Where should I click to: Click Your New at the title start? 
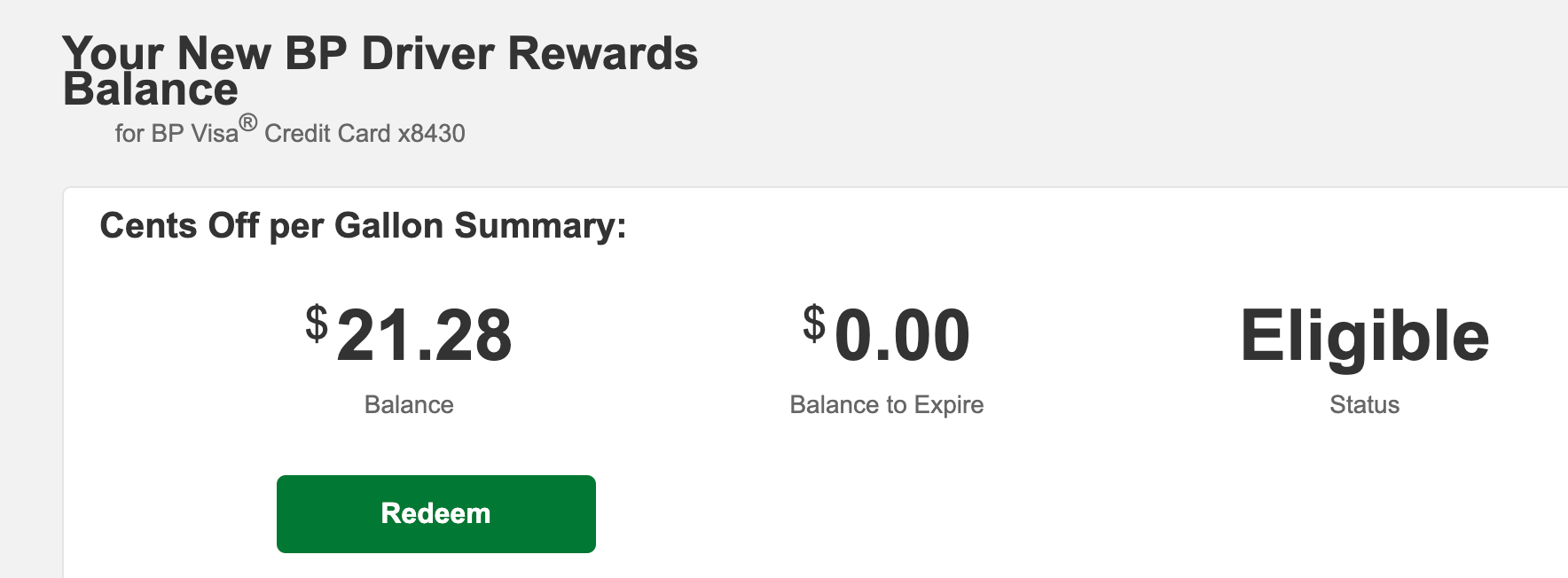pos(167,54)
